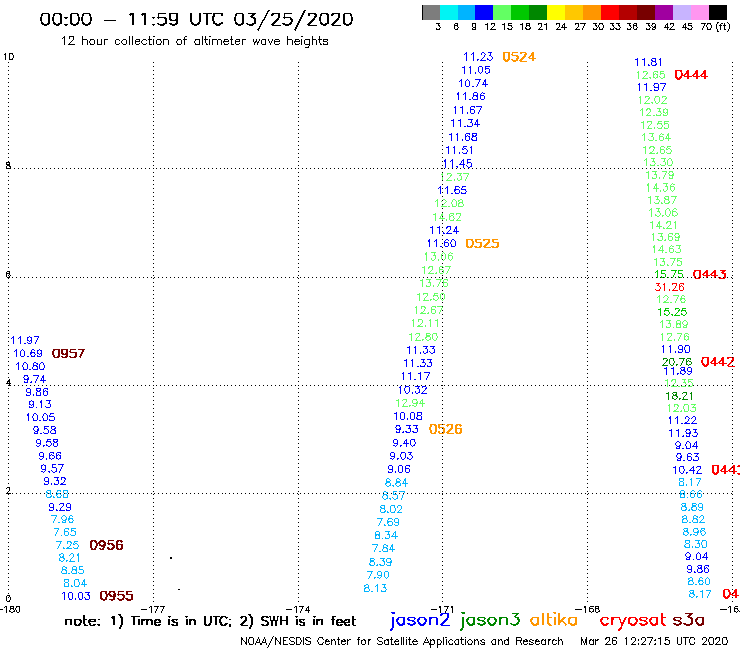Click the dark red 0956 time label
Viewport: 740px width, 650px height.
(107, 545)
